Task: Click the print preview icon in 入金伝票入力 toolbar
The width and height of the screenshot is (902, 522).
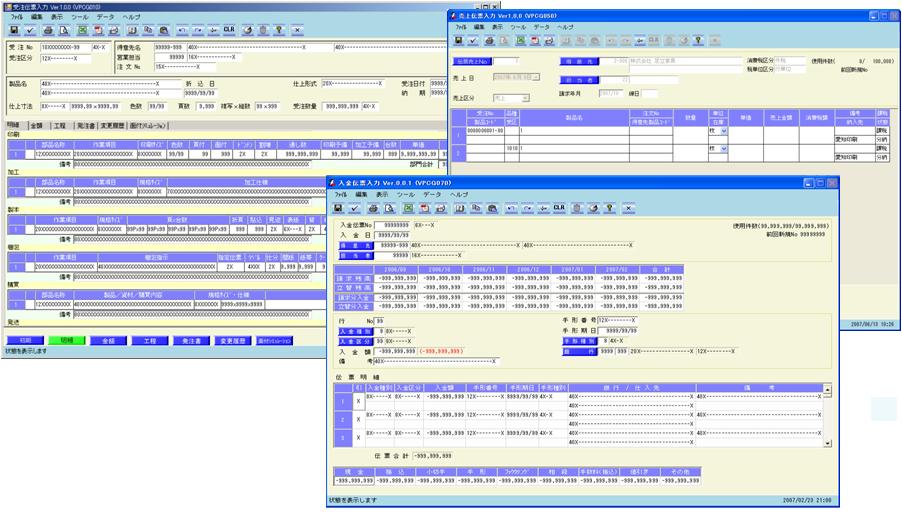Action: 389,208
